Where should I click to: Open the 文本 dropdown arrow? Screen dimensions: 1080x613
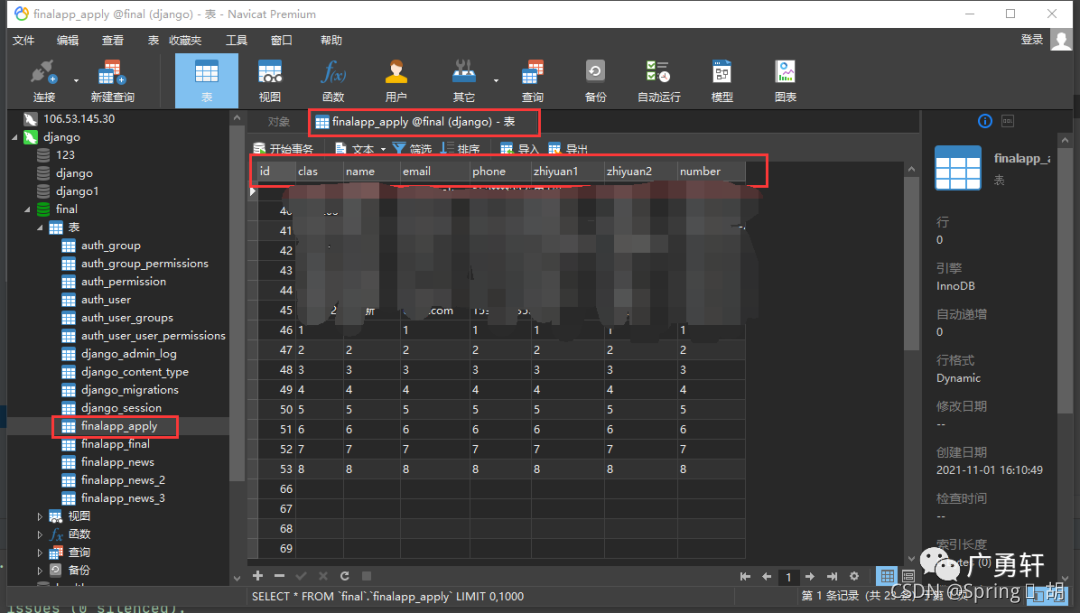tap(383, 150)
